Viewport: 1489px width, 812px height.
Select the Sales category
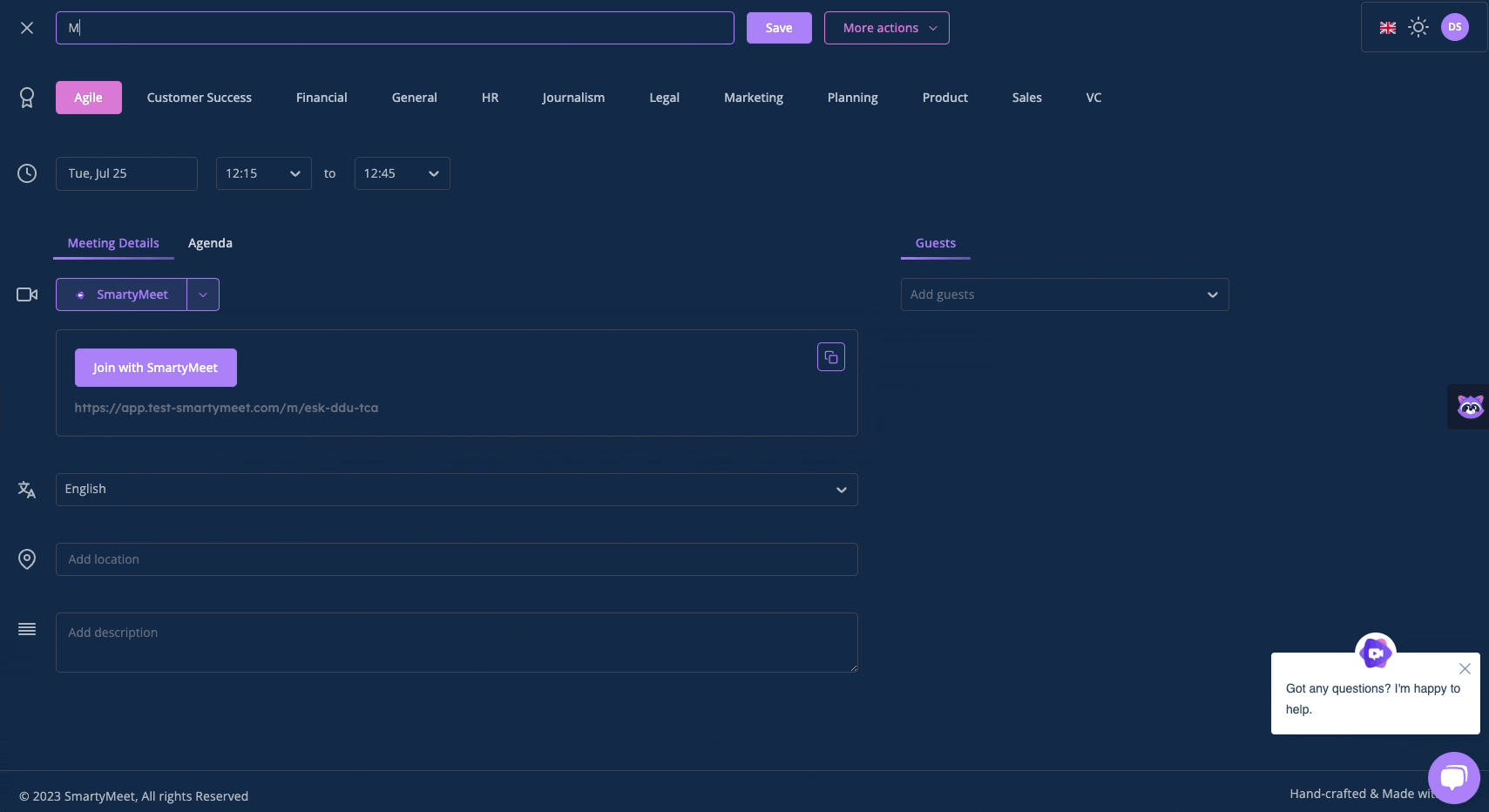pyautogui.click(x=1027, y=98)
